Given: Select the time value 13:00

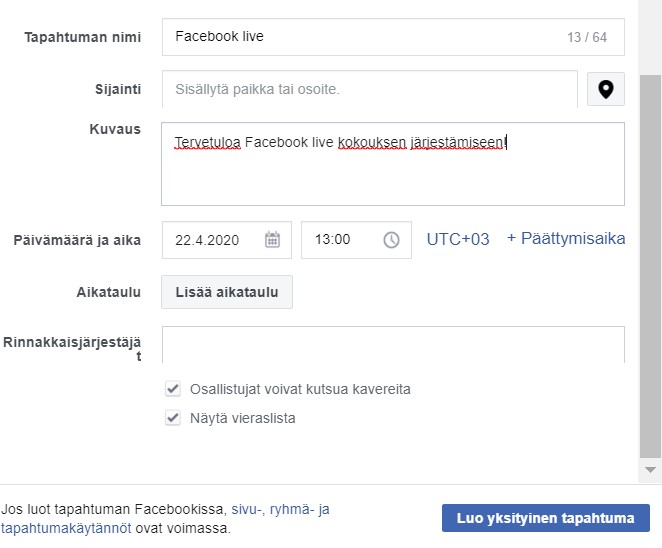Looking at the screenshot, I should (332, 240).
